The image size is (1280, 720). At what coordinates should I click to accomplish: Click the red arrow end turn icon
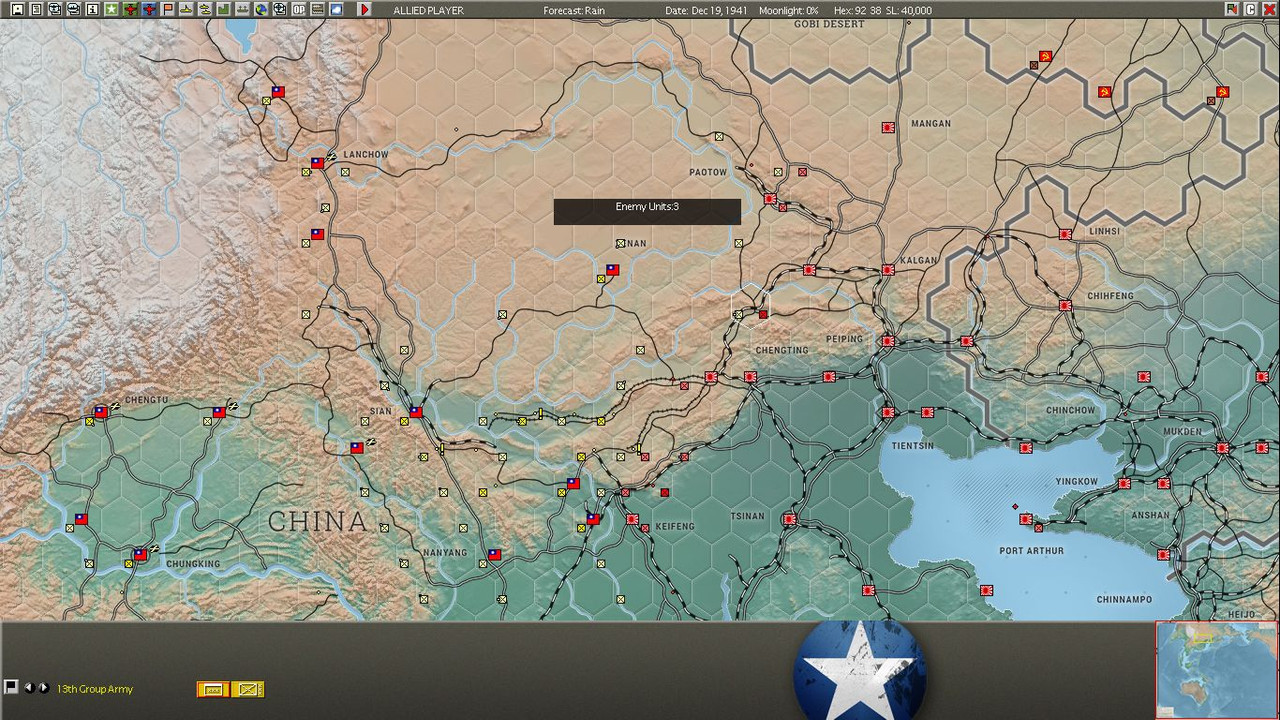[364, 9]
